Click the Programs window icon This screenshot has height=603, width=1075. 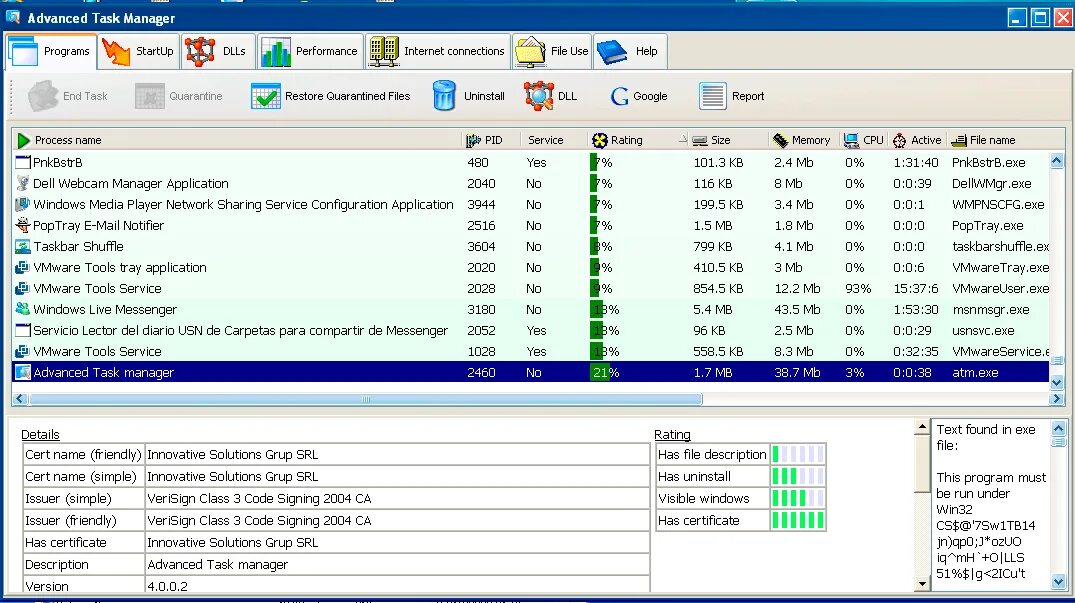(x=24, y=52)
